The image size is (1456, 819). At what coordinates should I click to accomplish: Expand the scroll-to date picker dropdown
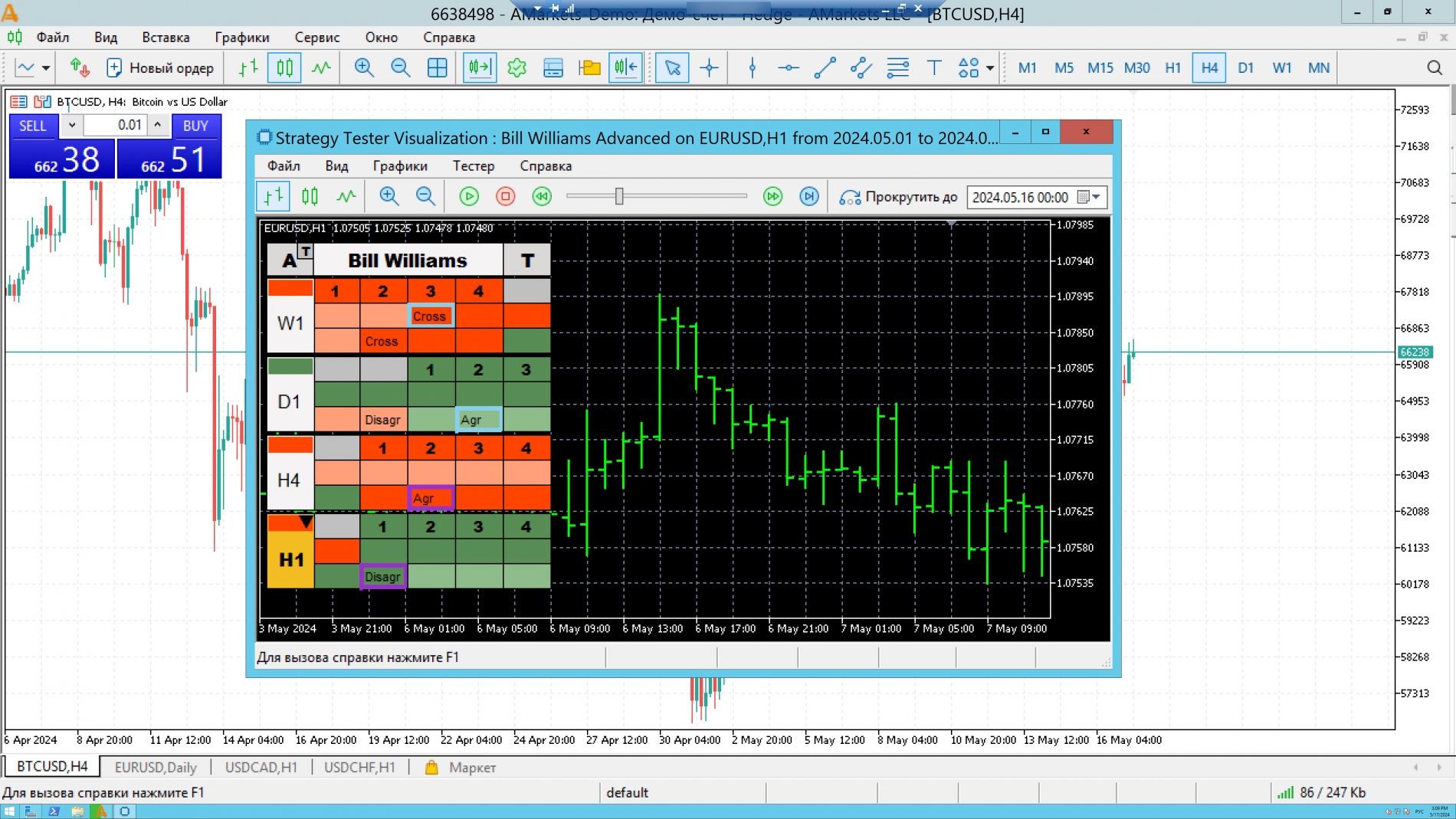(x=1097, y=197)
